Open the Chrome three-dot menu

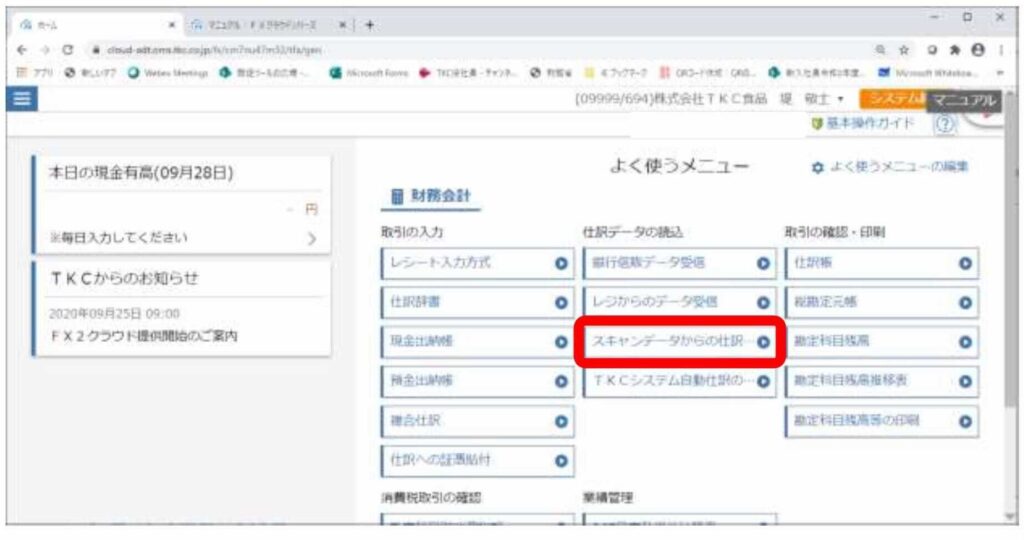pos(1000,48)
